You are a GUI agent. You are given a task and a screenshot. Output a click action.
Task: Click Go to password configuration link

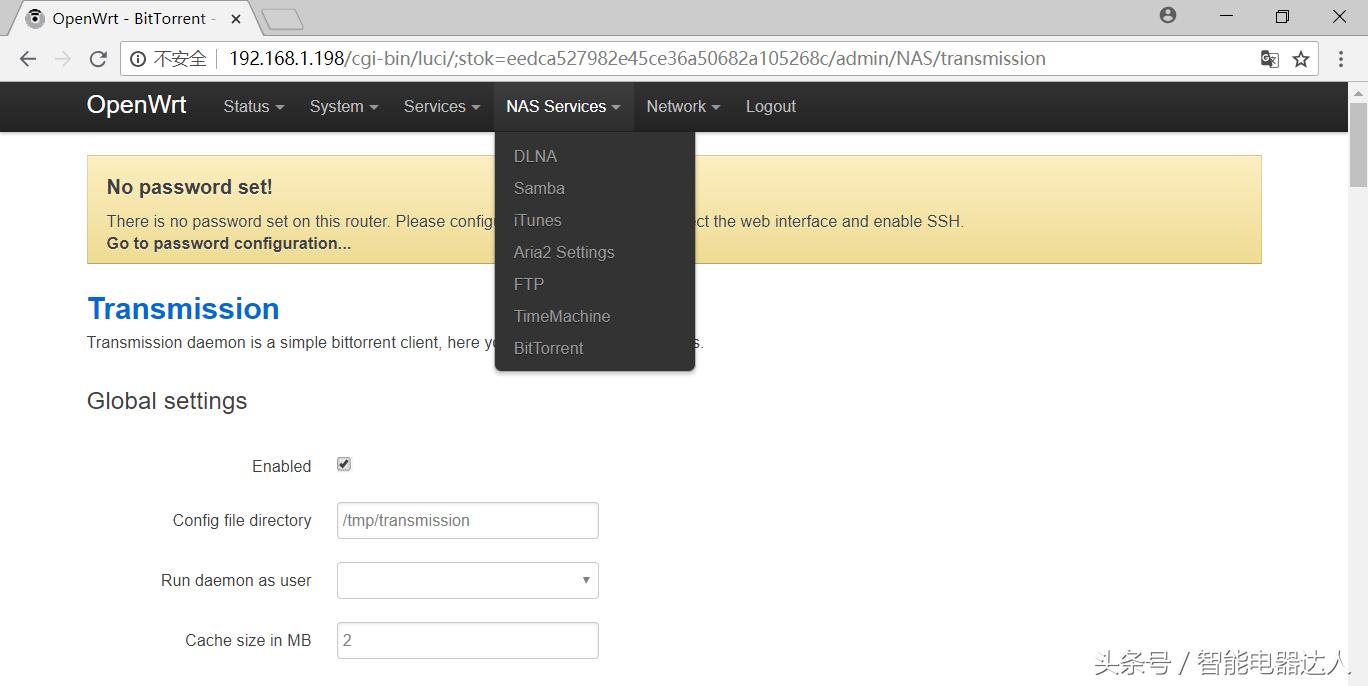click(229, 243)
